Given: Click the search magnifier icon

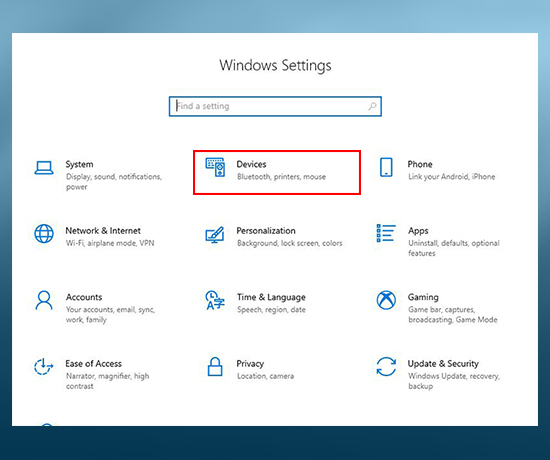Looking at the screenshot, I should [372, 106].
